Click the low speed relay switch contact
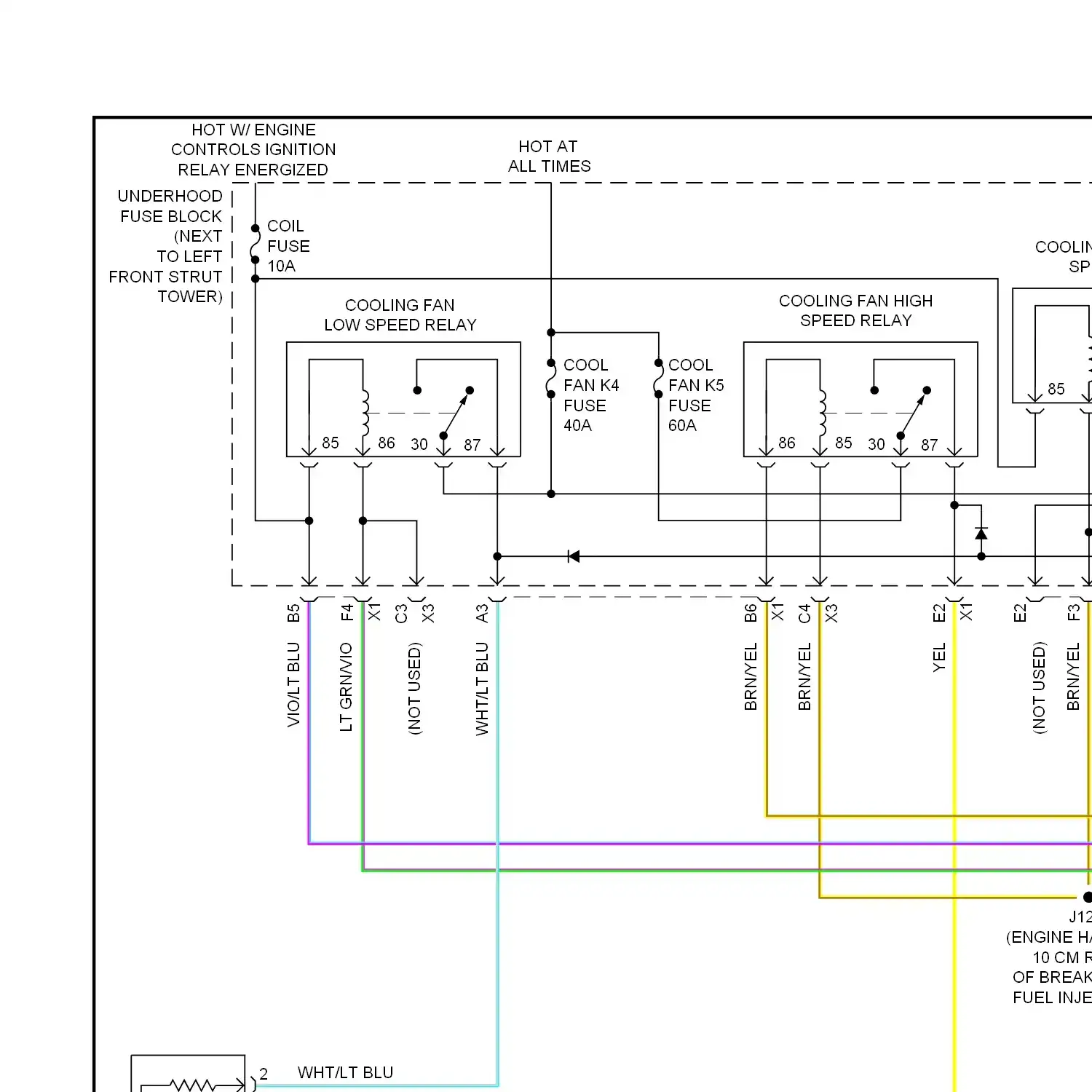Screen dimensions: 1092x1092 (x=456, y=413)
